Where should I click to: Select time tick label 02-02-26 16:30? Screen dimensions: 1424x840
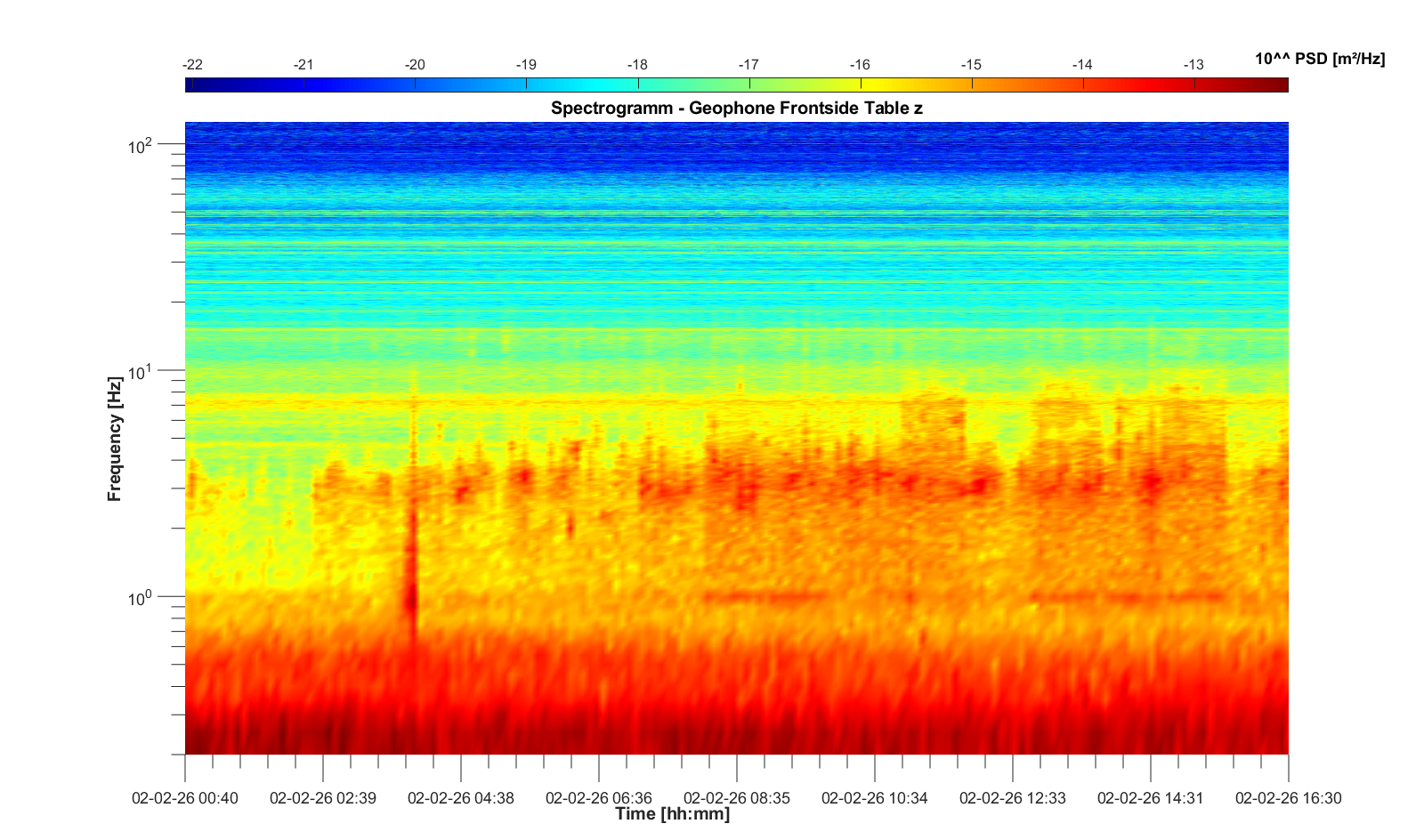(x=1288, y=798)
